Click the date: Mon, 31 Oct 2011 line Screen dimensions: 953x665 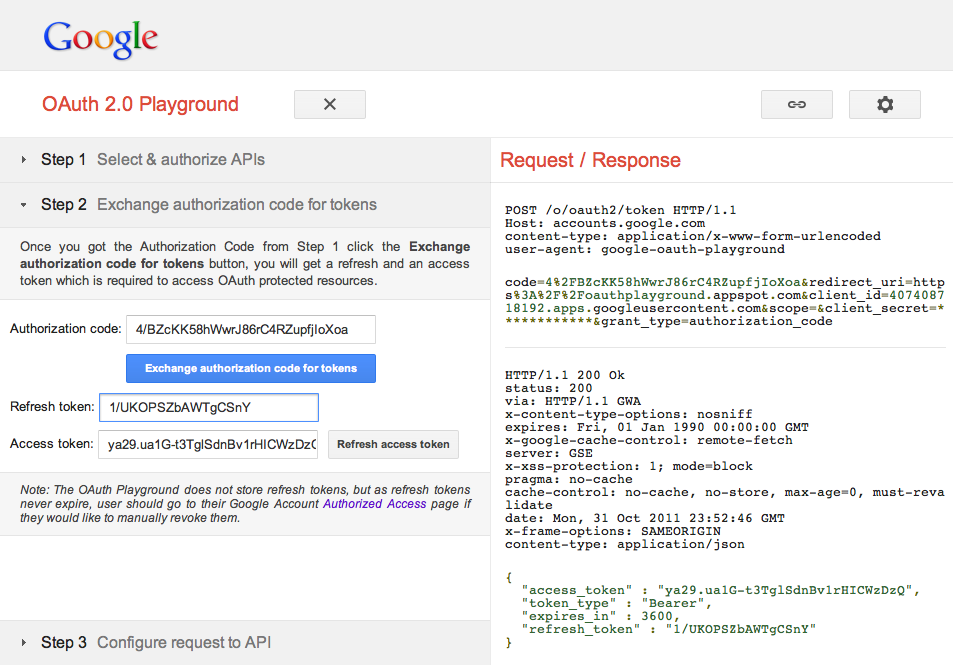click(x=645, y=519)
